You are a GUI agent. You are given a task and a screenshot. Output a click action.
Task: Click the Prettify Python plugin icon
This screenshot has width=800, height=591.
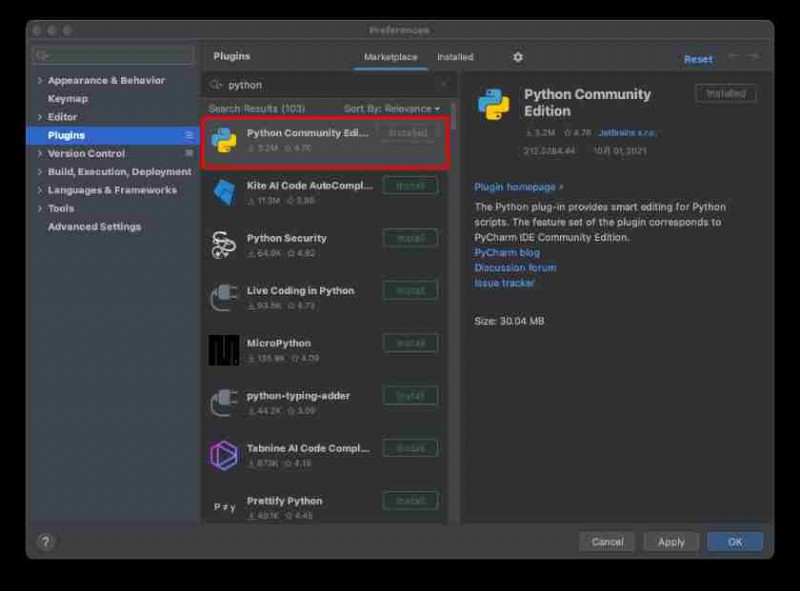224,507
